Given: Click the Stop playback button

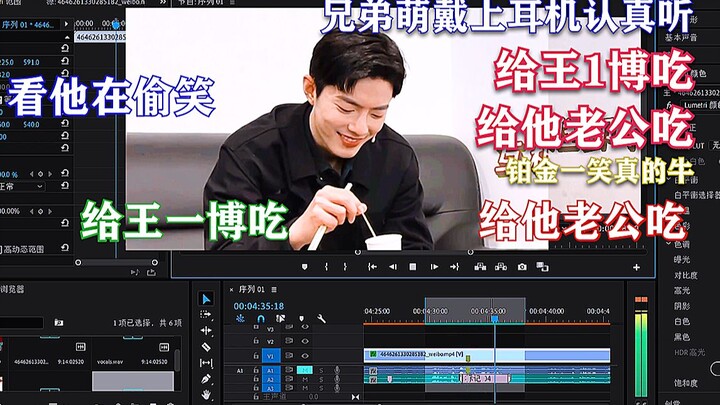Looking at the screenshot, I should [412, 267].
